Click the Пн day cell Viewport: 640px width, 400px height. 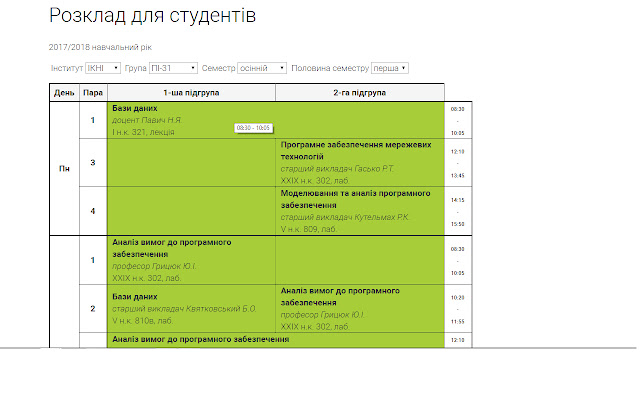pos(64,169)
